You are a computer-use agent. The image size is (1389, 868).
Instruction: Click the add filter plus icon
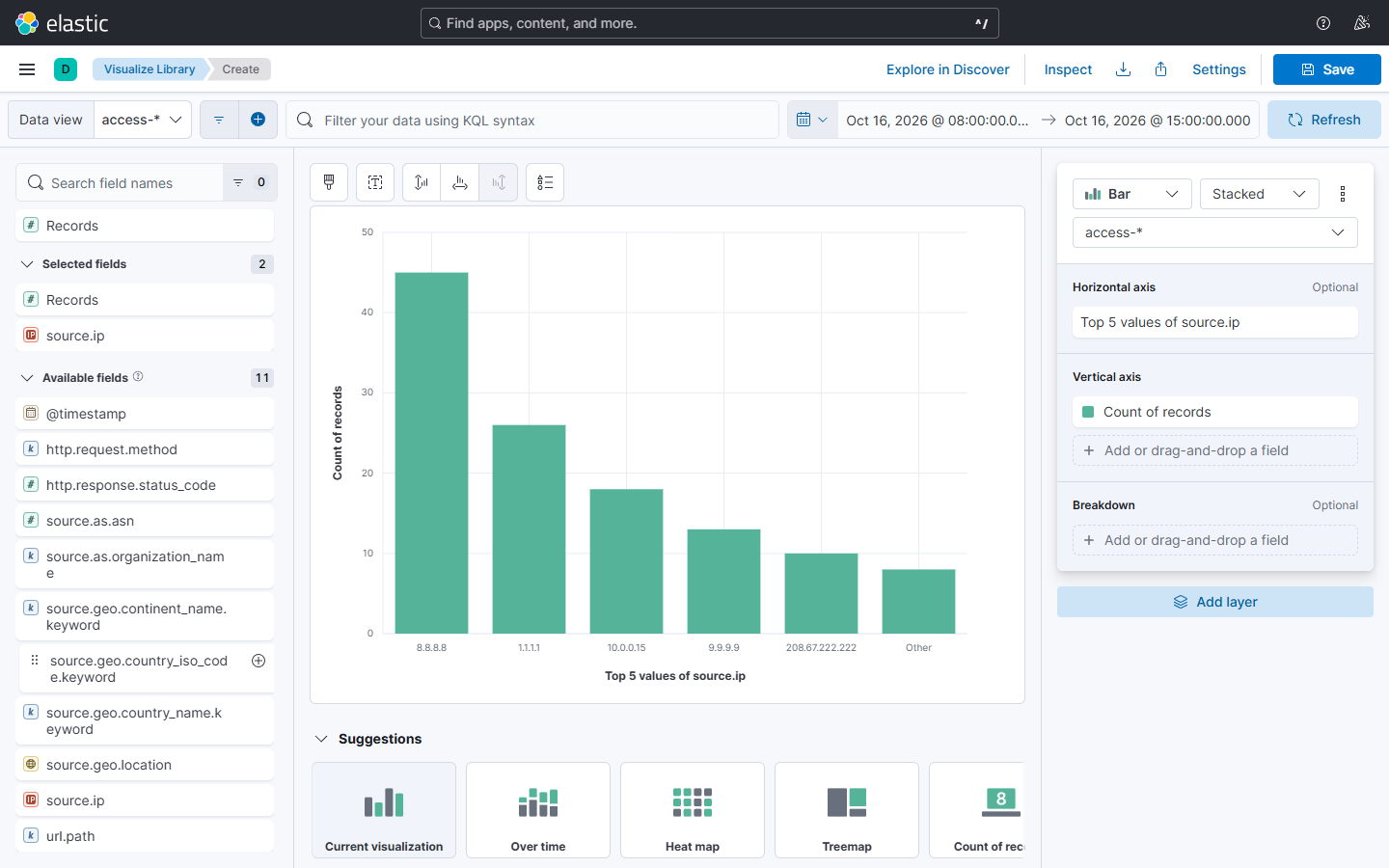coord(258,120)
